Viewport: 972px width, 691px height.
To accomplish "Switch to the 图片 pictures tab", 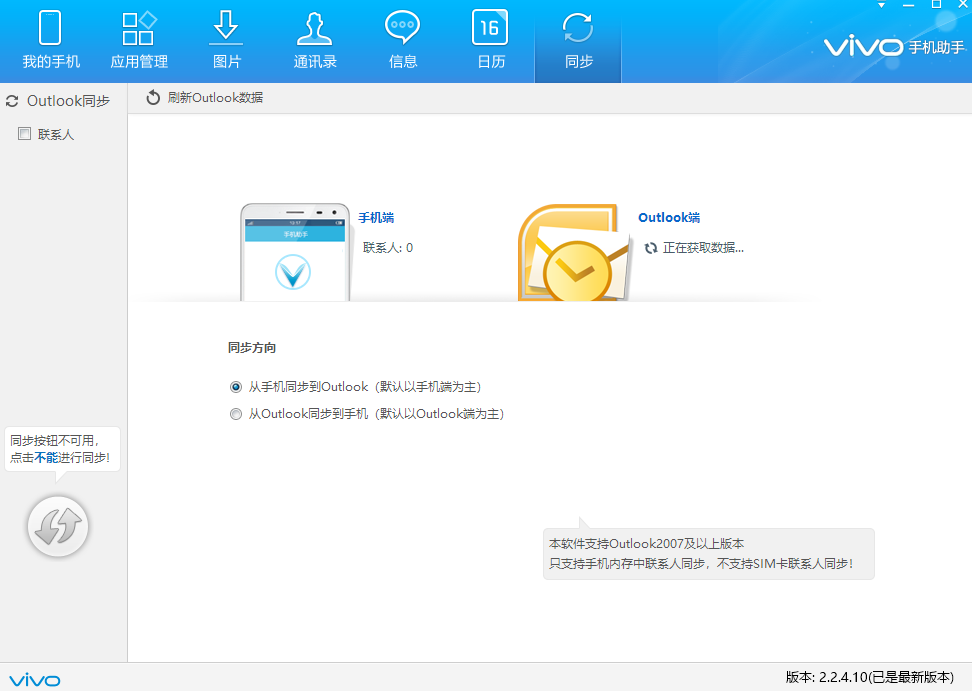I will coord(226,41).
